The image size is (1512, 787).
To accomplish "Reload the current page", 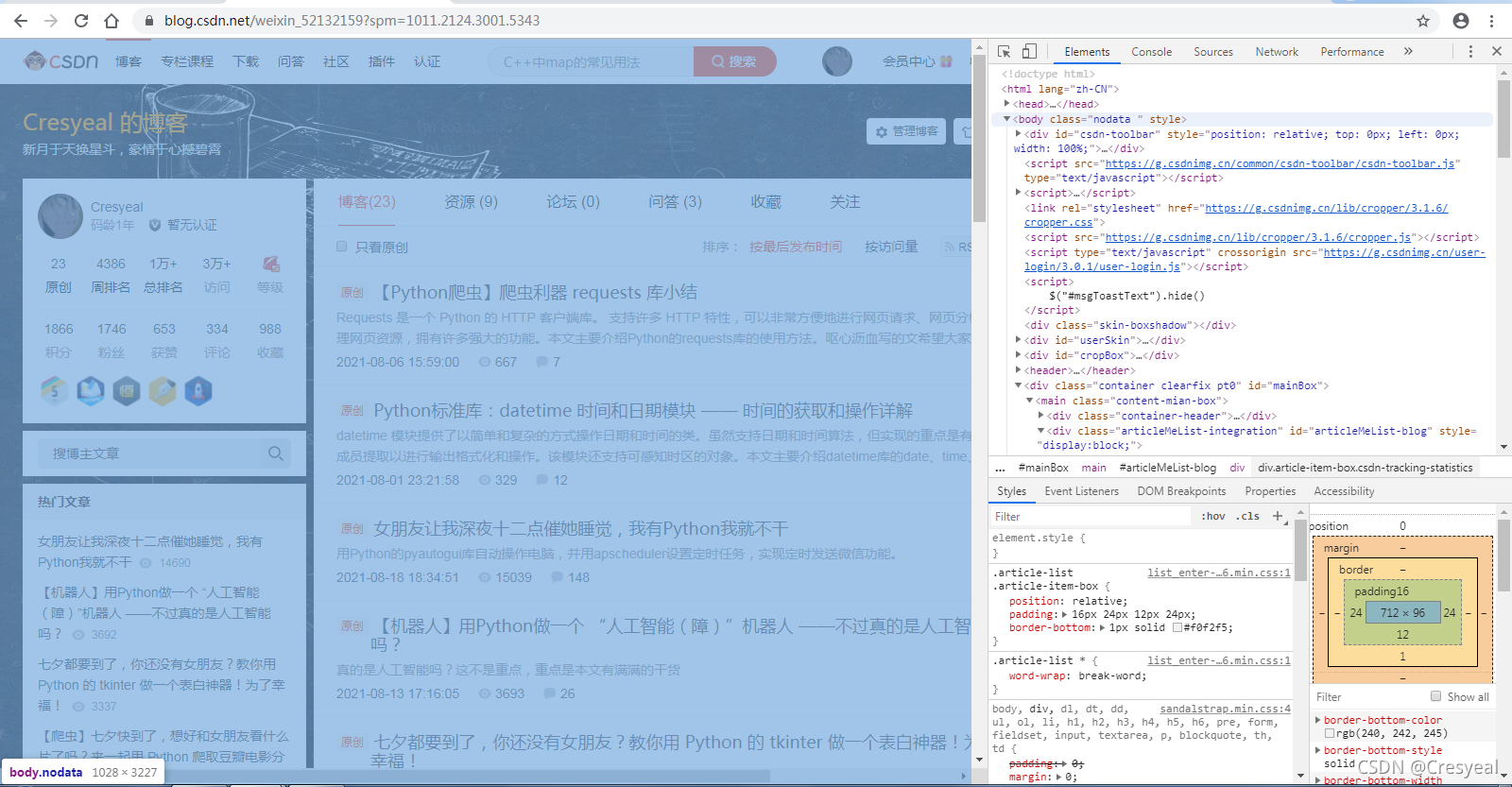I will (x=81, y=21).
